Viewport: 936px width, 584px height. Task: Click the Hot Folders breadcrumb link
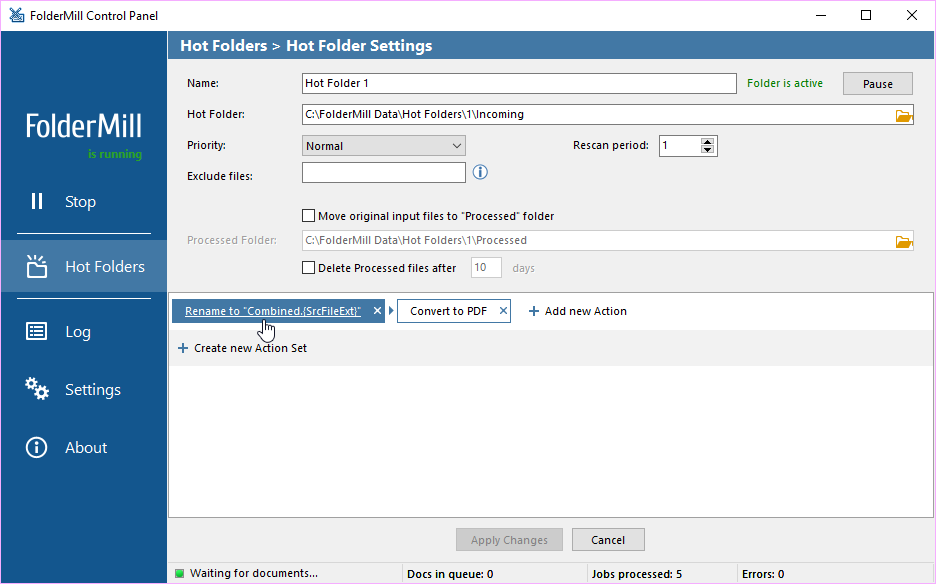click(224, 45)
